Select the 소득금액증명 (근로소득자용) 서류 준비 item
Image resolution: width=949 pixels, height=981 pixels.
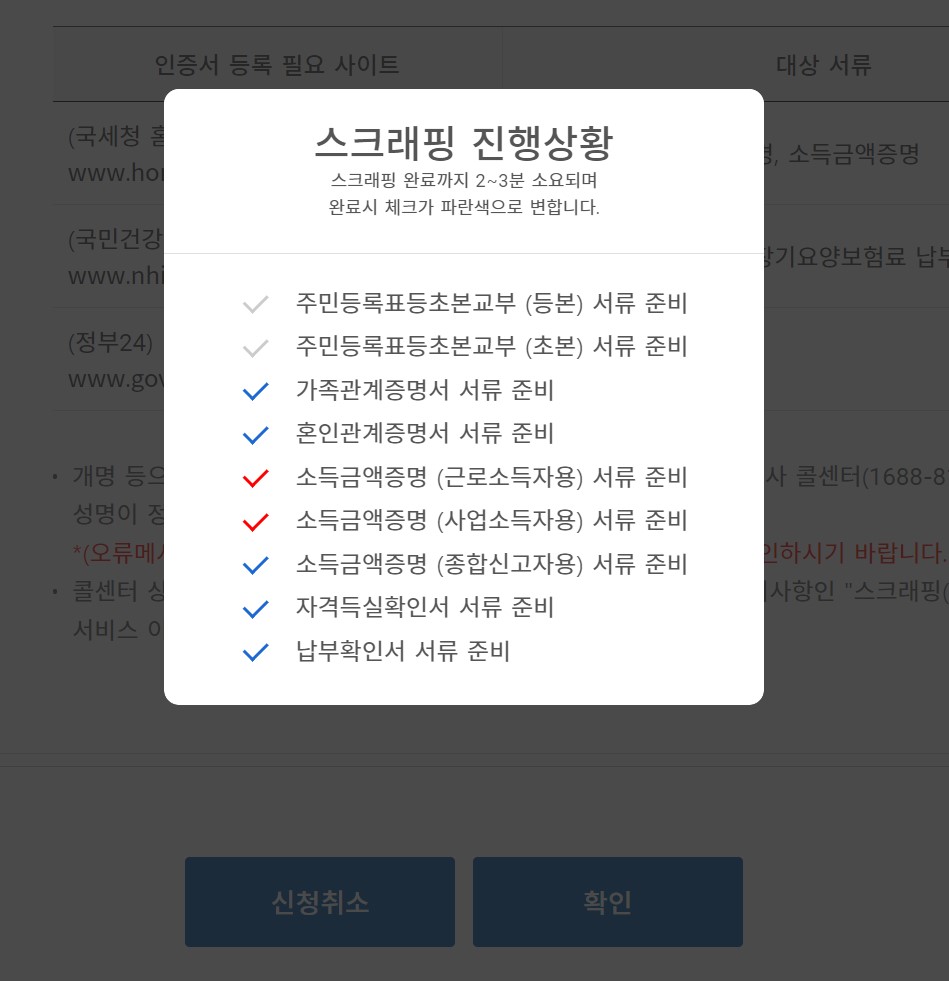tap(492, 477)
